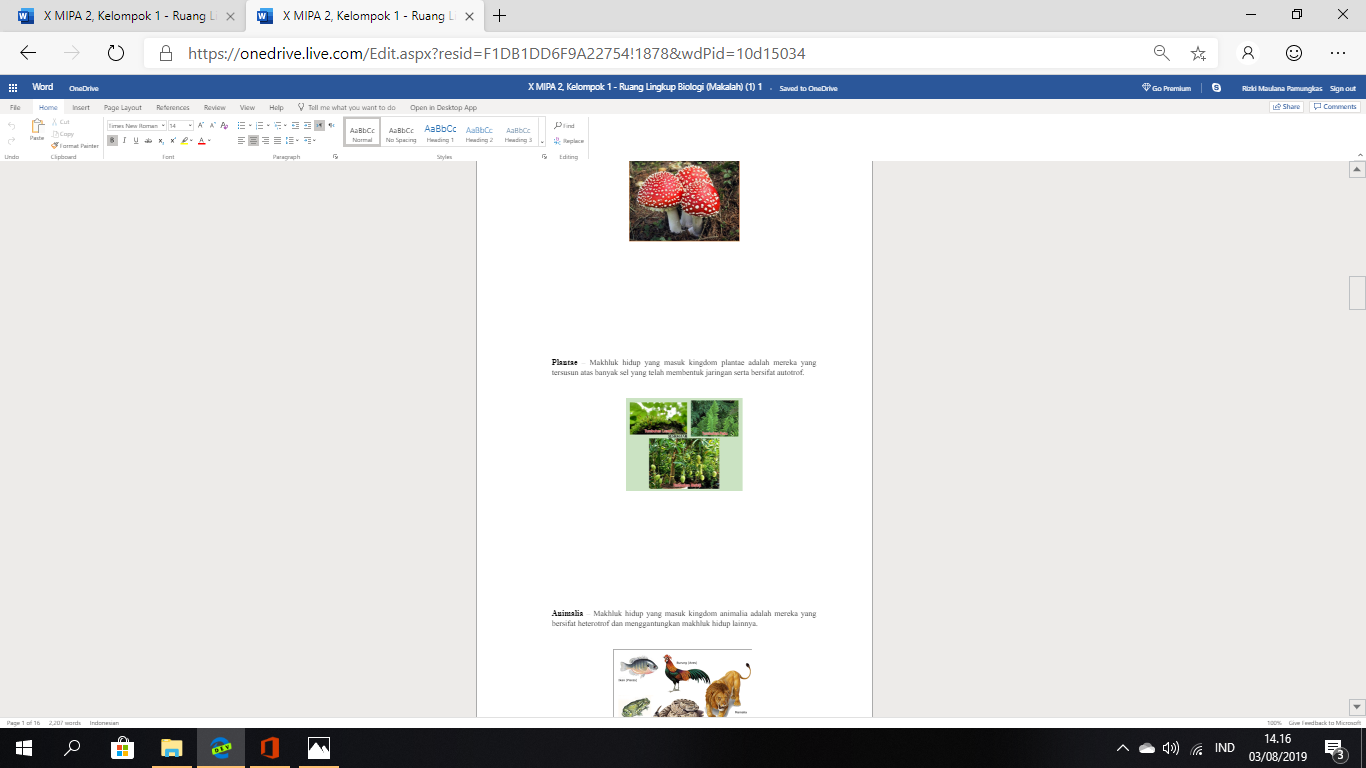
Task: Justify the paragraph text
Action: click(x=277, y=141)
